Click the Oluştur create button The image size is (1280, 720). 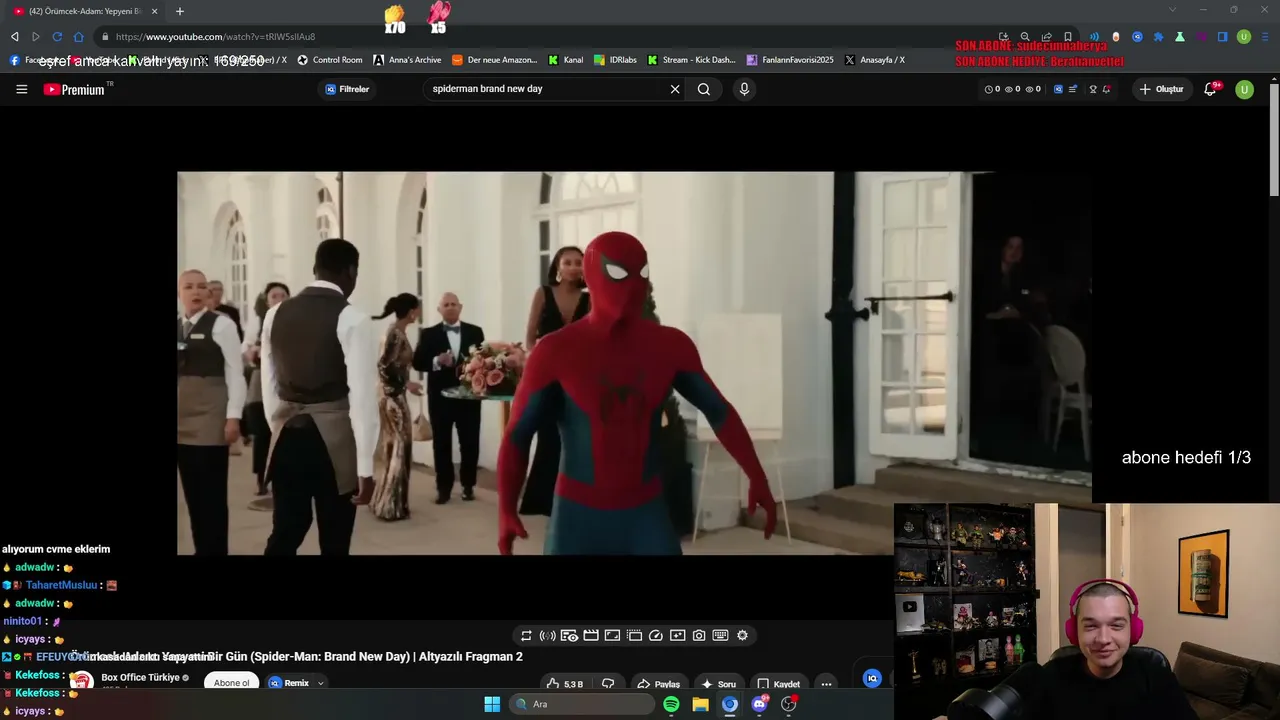(x=1161, y=89)
